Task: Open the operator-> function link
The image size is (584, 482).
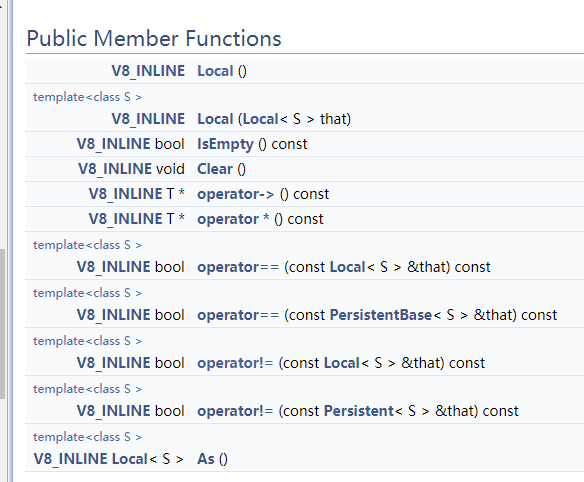Action: click(235, 194)
